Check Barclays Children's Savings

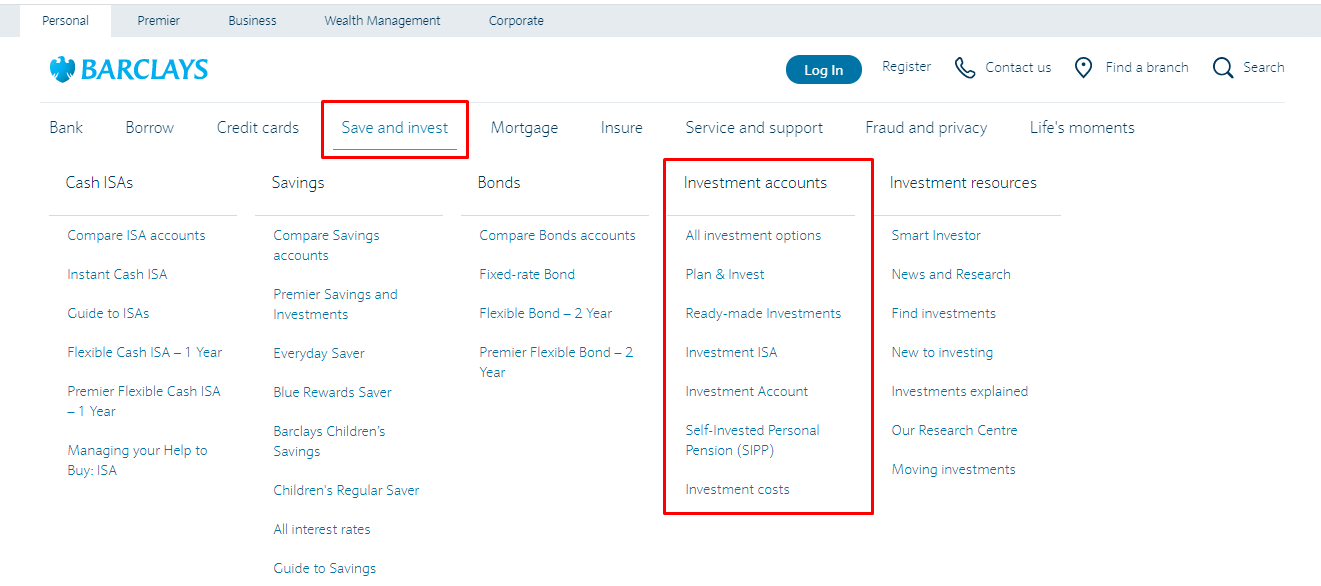329,441
